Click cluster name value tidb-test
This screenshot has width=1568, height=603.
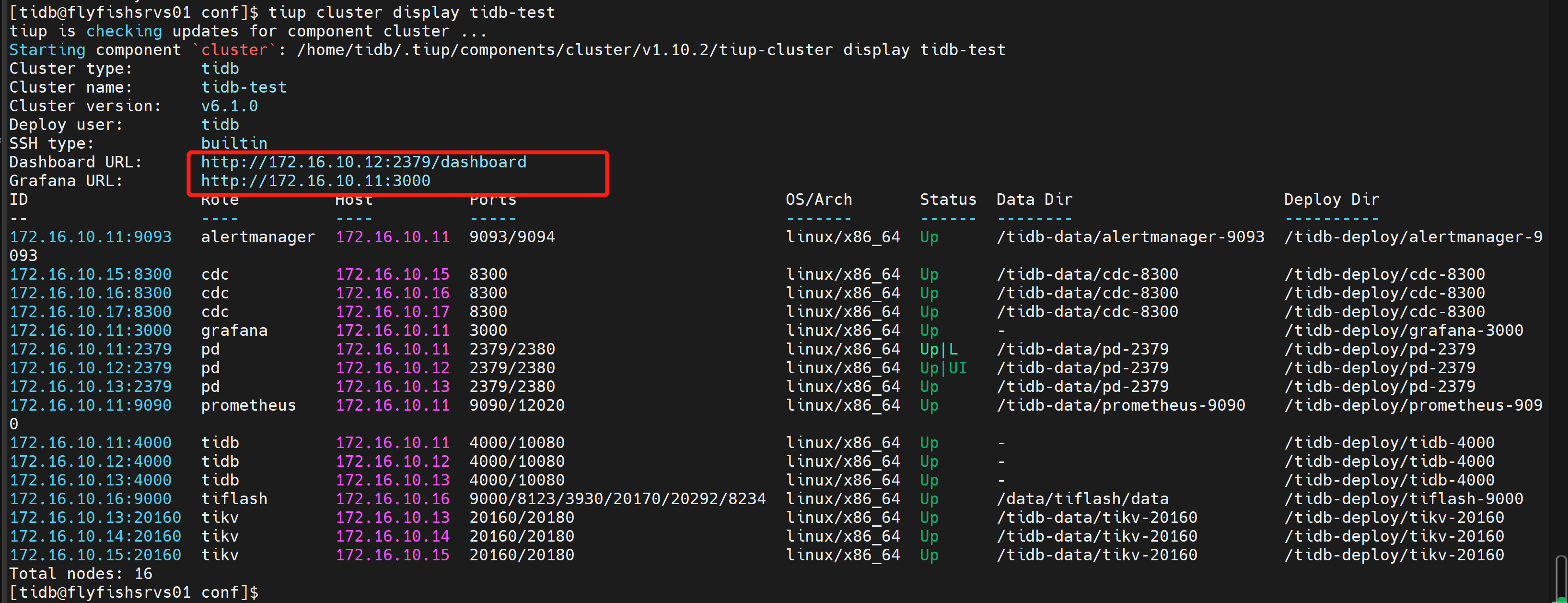[244, 87]
